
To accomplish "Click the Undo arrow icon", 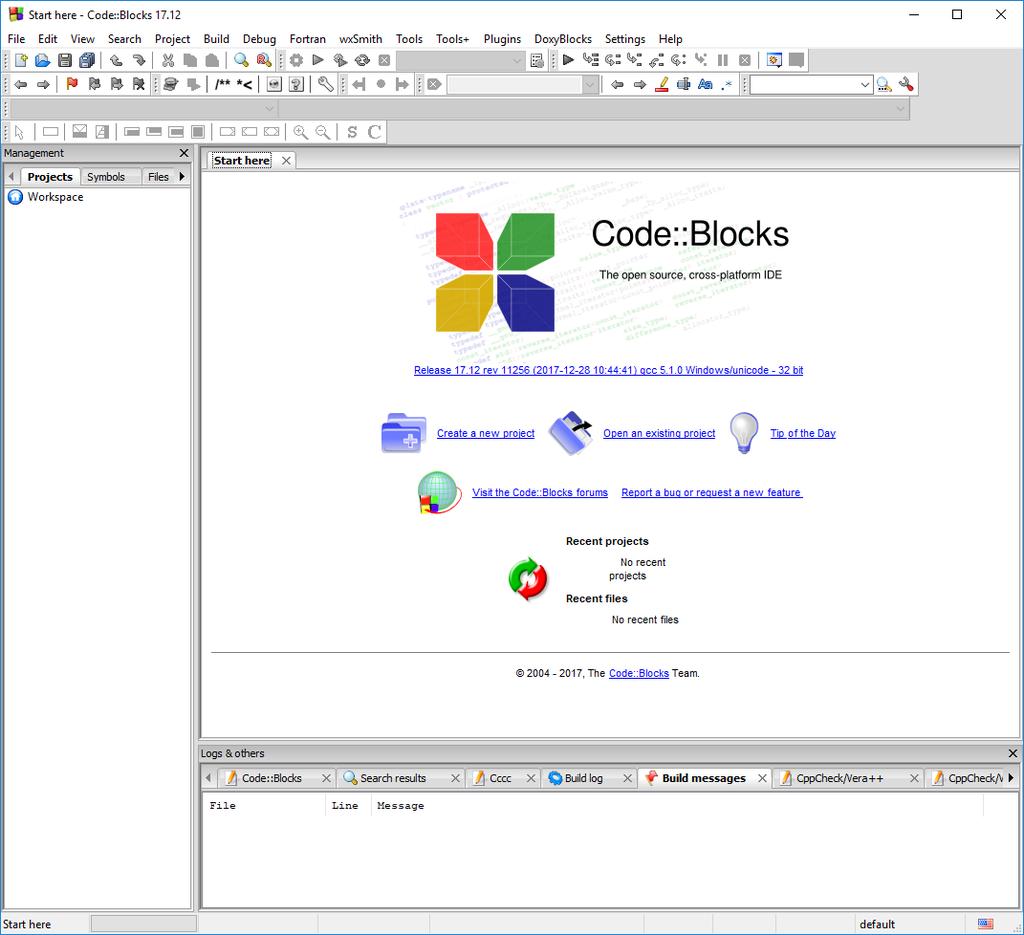I will [x=116, y=60].
